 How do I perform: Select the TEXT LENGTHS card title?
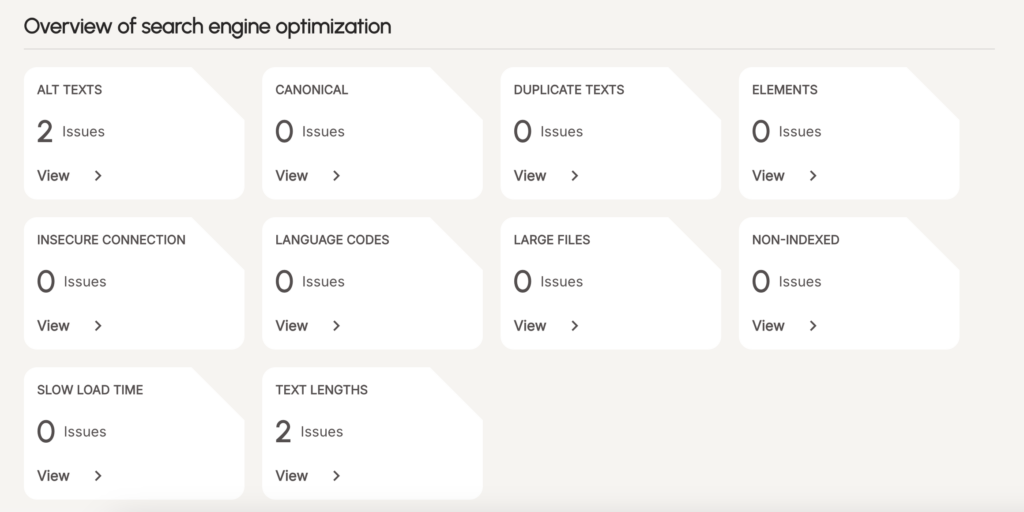[321, 390]
